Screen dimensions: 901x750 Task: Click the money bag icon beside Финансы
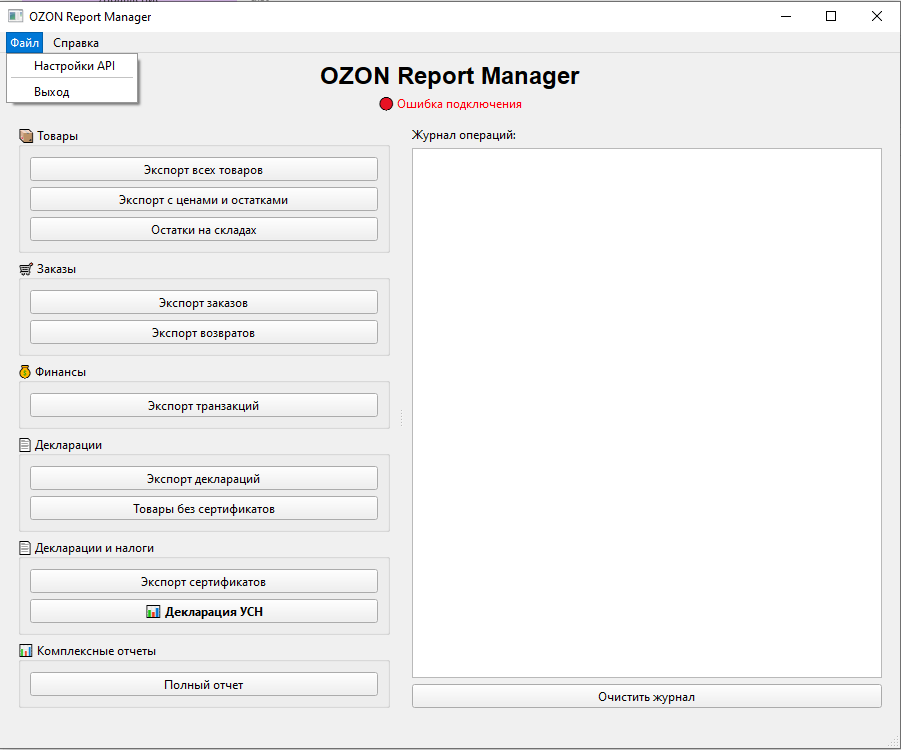pyautogui.click(x=26, y=372)
